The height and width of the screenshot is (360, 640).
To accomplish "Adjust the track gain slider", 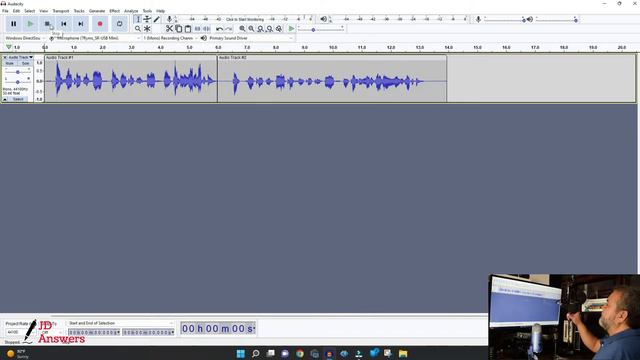I will click(18, 72).
